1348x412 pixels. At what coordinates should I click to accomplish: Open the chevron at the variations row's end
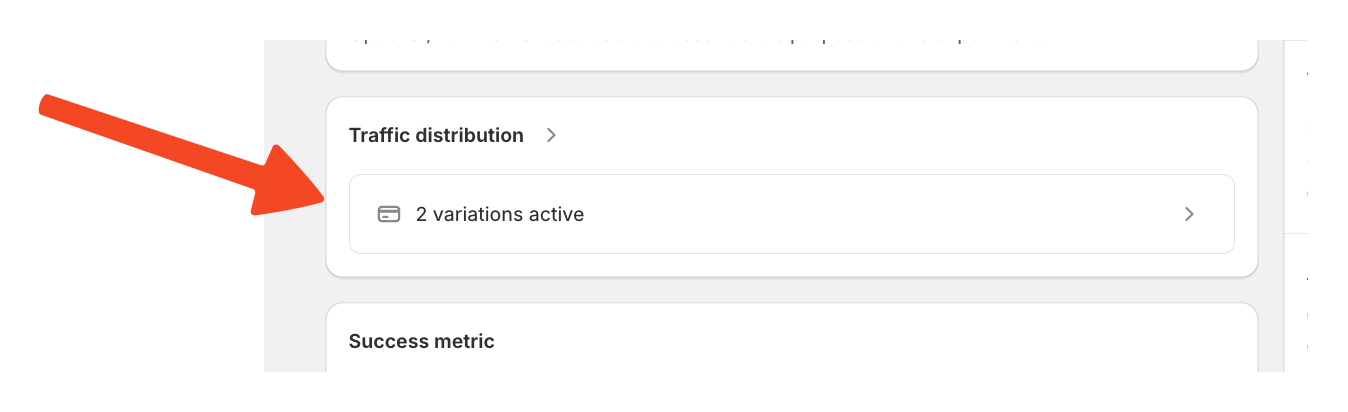[1189, 214]
